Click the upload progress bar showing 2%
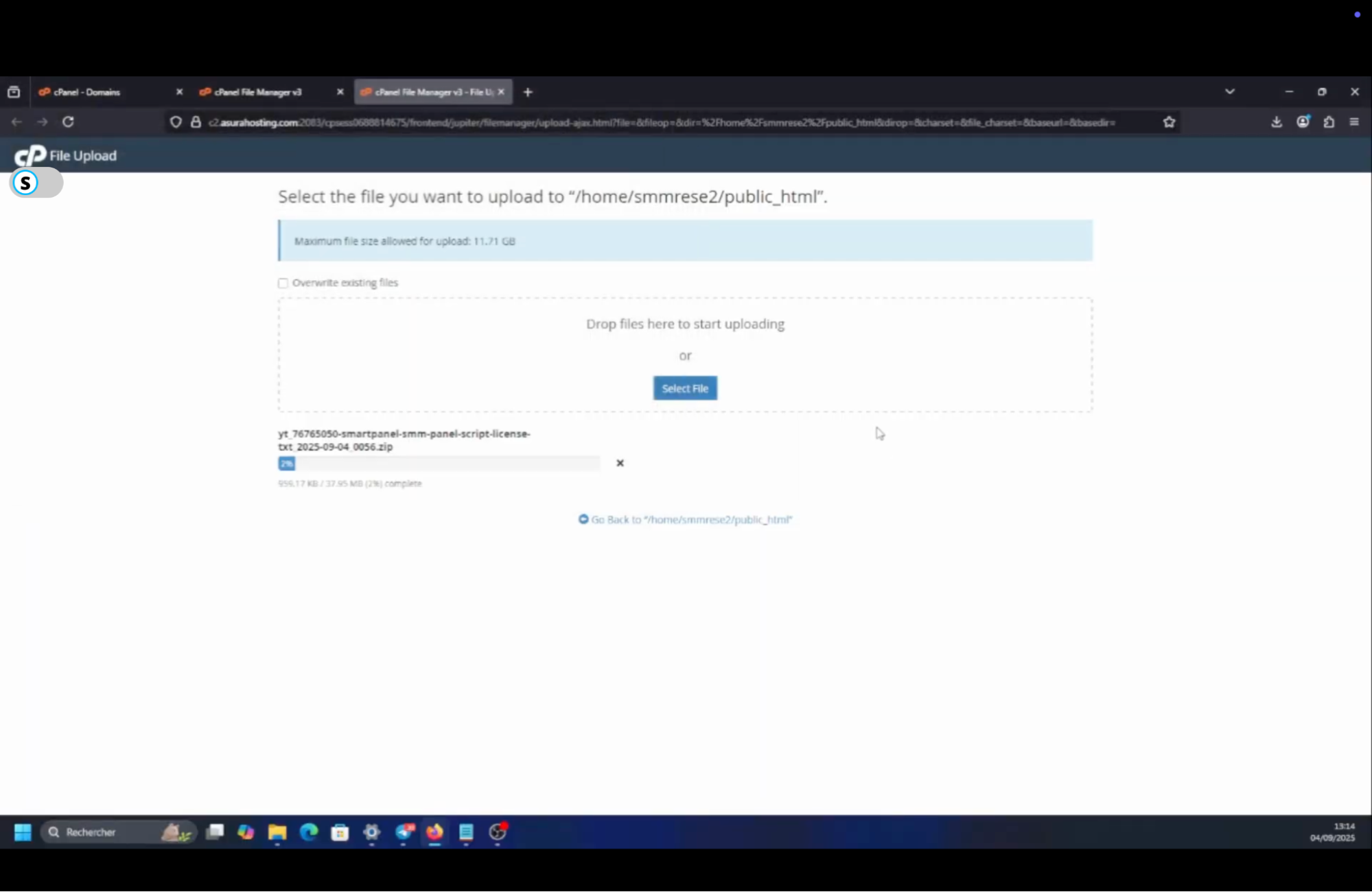This screenshot has width=1372, height=892. [439, 464]
